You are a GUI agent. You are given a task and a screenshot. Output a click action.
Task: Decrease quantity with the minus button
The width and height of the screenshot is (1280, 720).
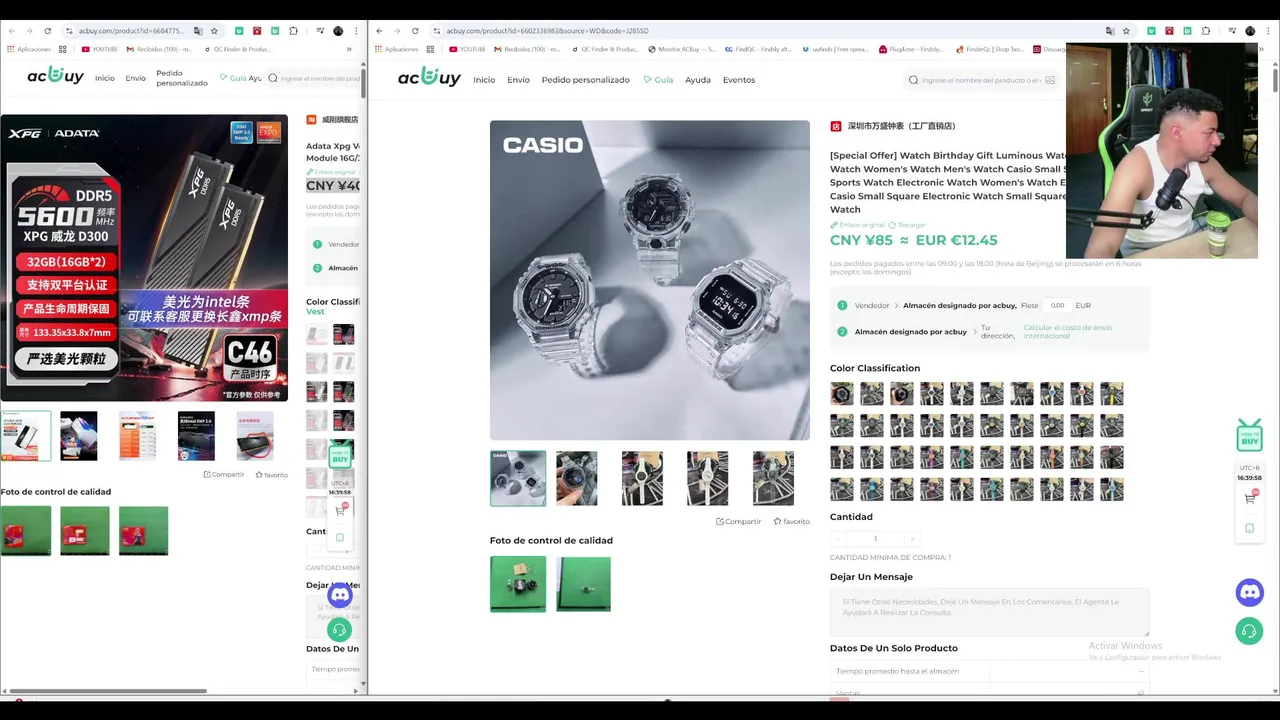[x=838, y=539]
